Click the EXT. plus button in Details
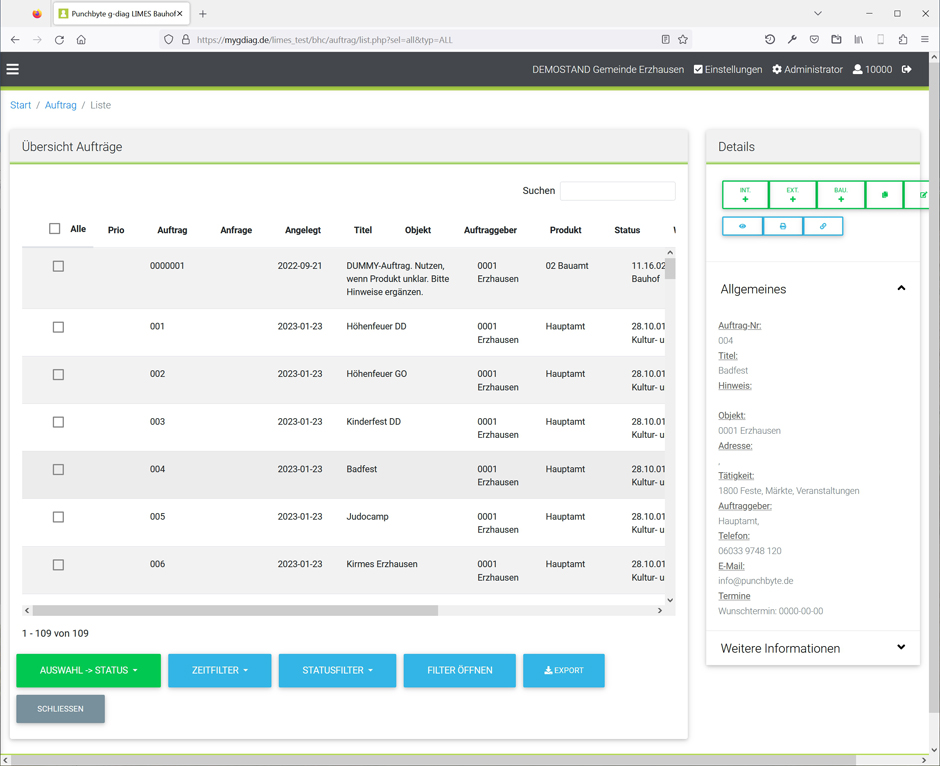Image resolution: width=940 pixels, height=766 pixels. coord(793,195)
